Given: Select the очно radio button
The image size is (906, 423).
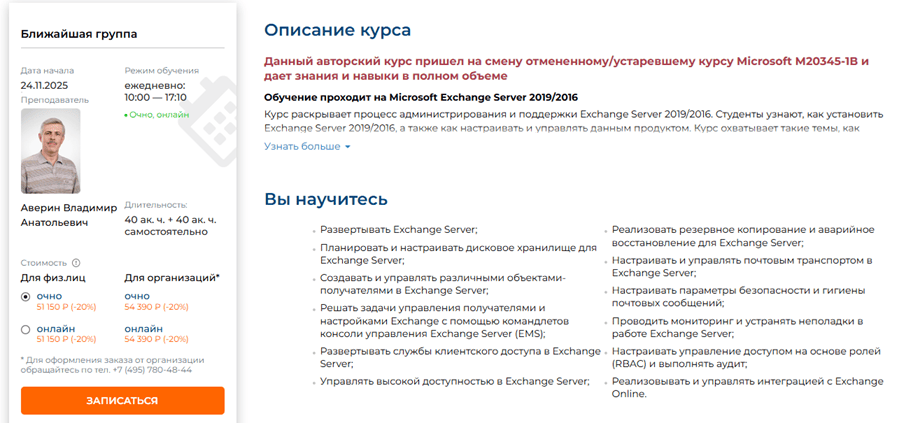Looking at the screenshot, I should pos(25,296).
